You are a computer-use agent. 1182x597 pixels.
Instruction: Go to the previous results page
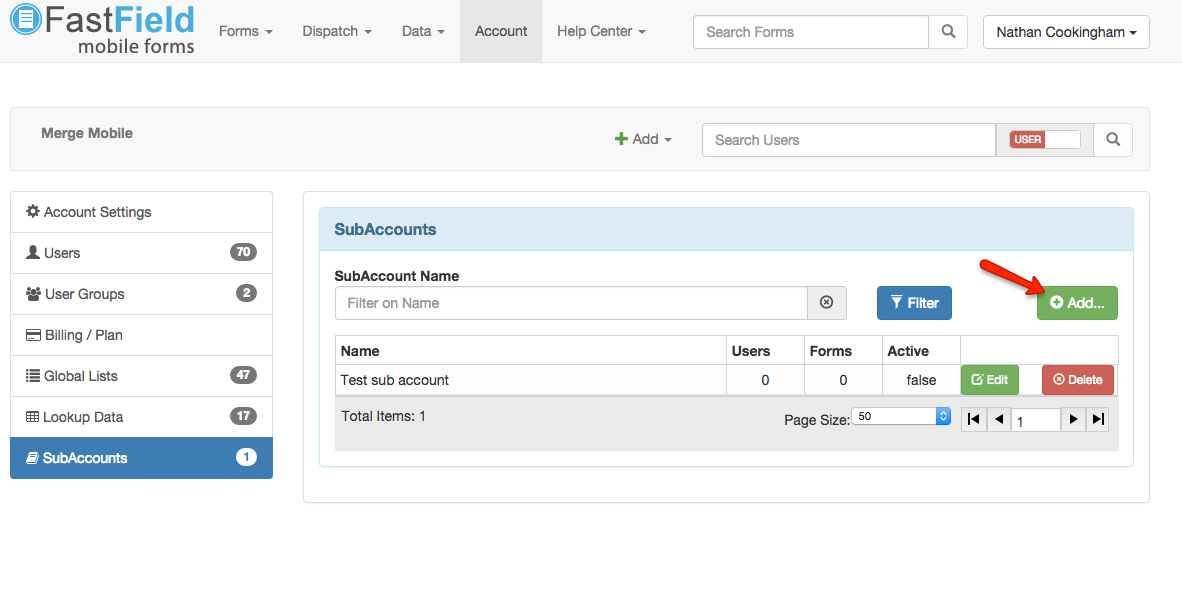(x=999, y=420)
